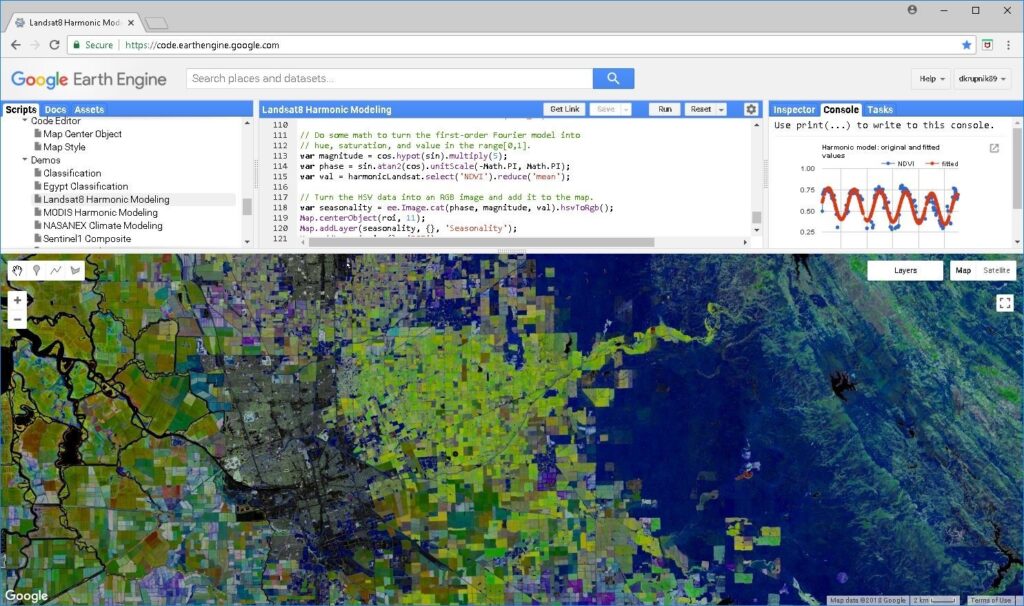Open the Classification demo script
This screenshot has width=1024, height=606.
tap(72, 173)
